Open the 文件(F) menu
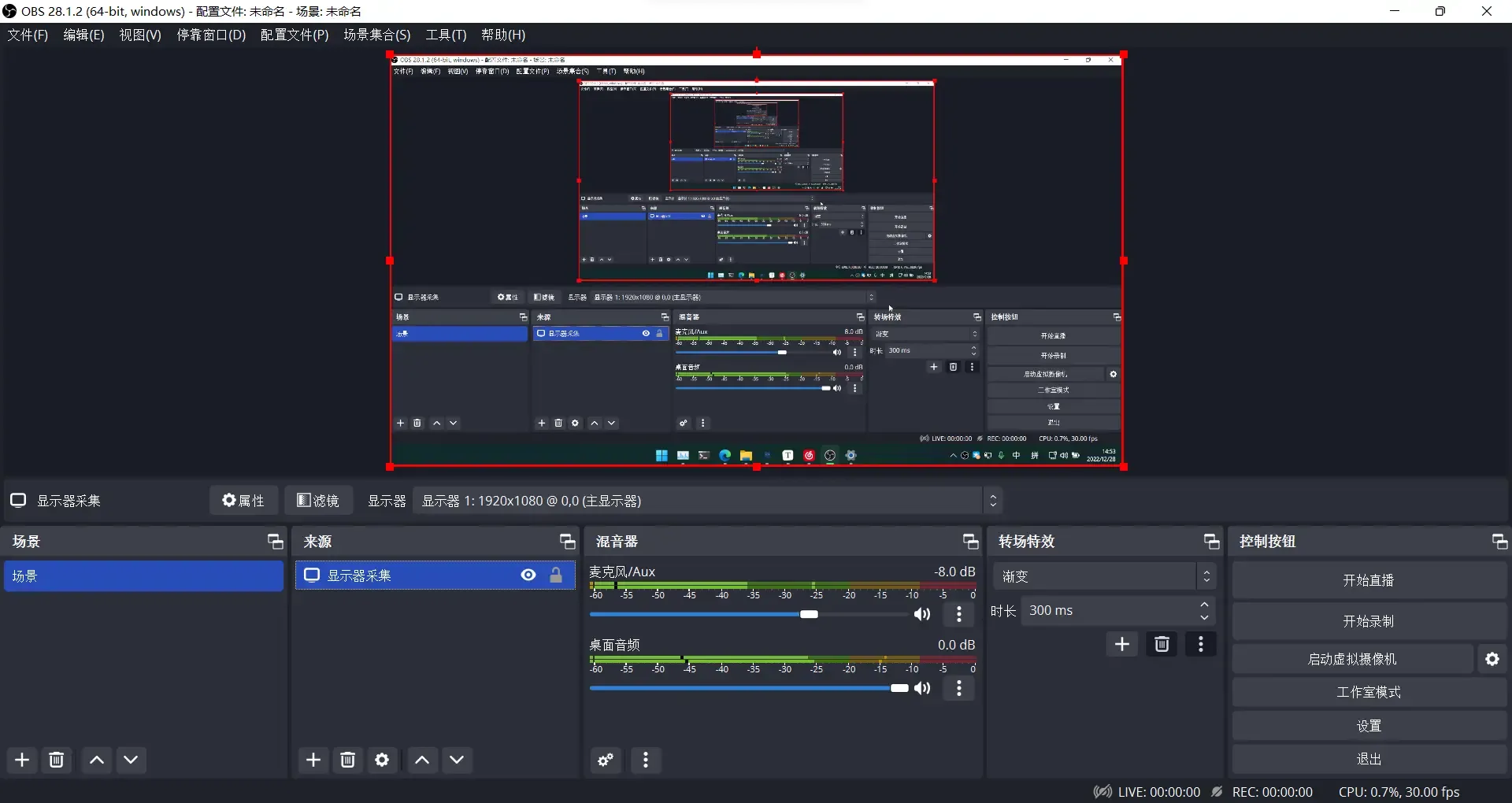 [x=28, y=35]
